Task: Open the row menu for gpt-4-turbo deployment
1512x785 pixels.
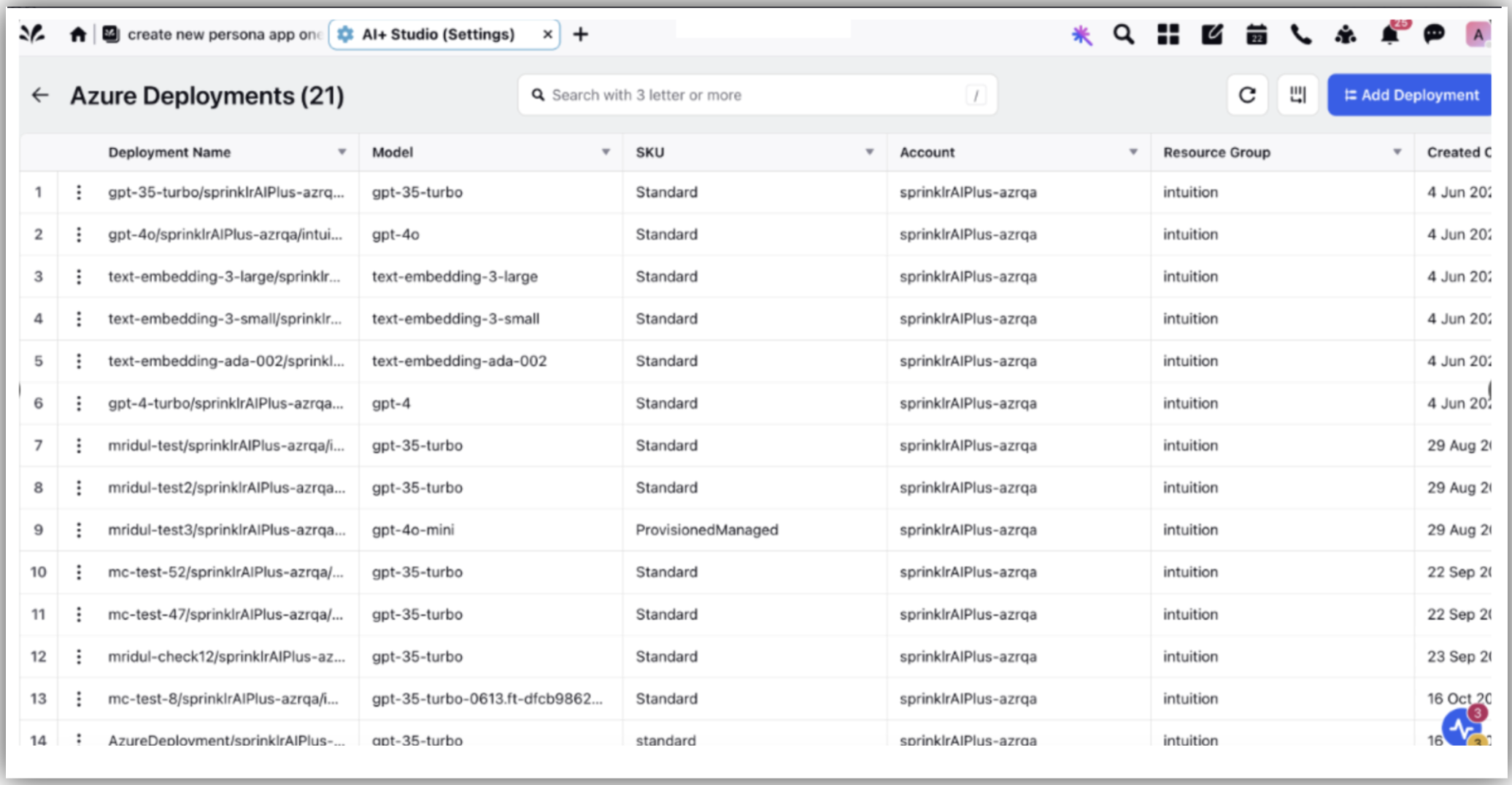Action: point(79,403)
